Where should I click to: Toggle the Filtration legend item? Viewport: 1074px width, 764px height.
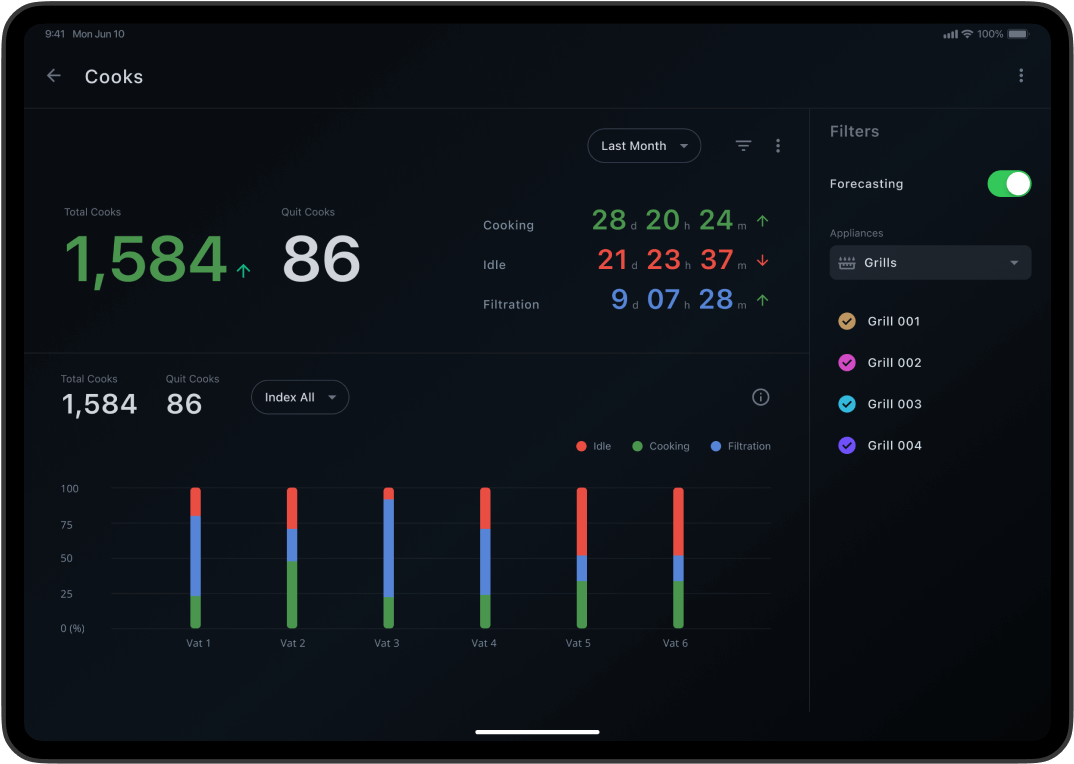[740, 446]
